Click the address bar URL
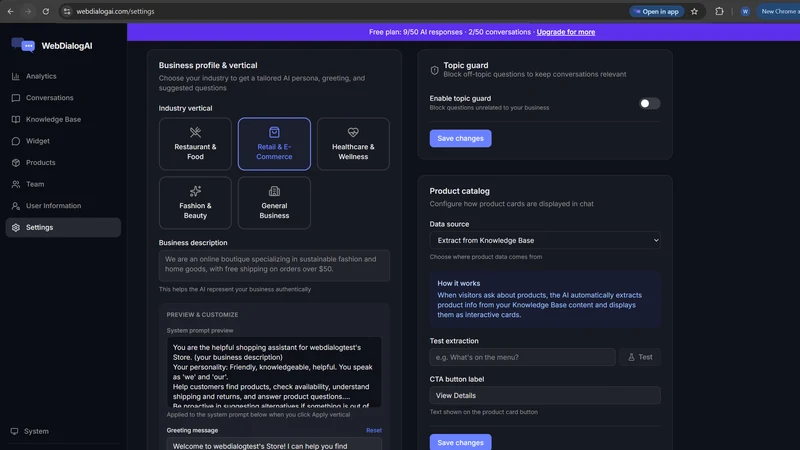800x450 pixels. coord(115,11)
